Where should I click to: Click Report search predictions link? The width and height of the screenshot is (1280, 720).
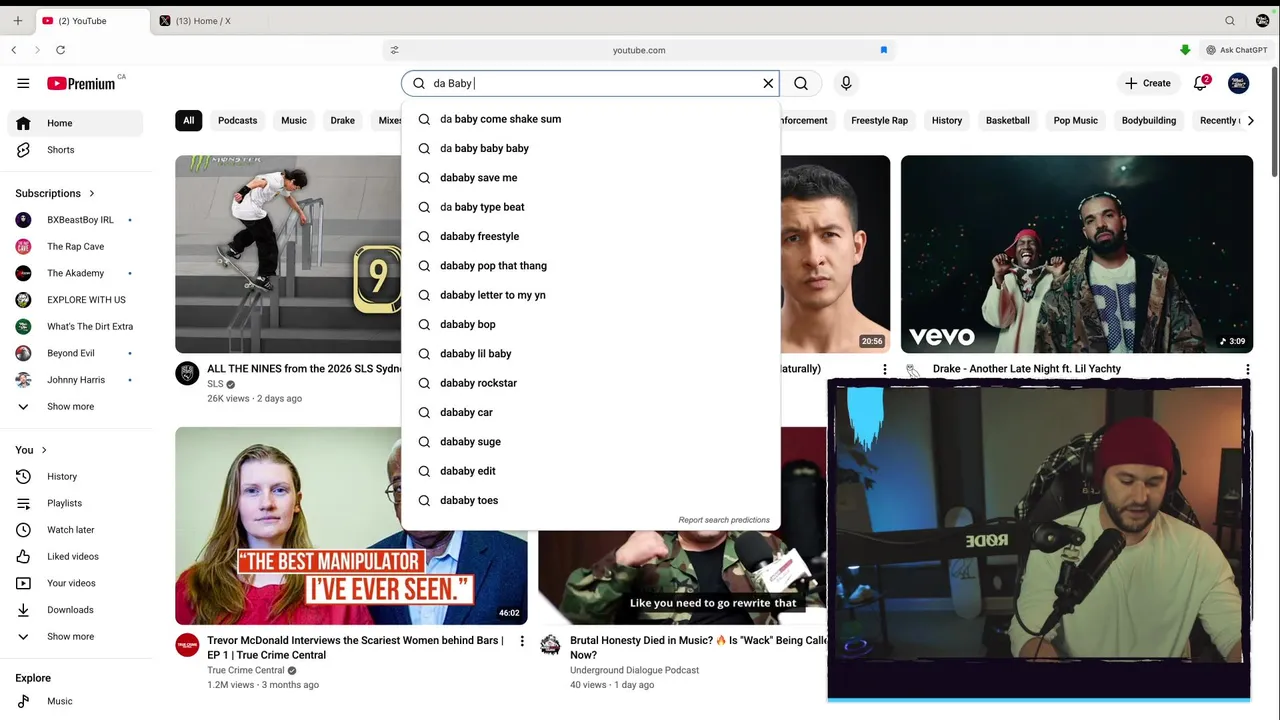[x=724, y=520]
